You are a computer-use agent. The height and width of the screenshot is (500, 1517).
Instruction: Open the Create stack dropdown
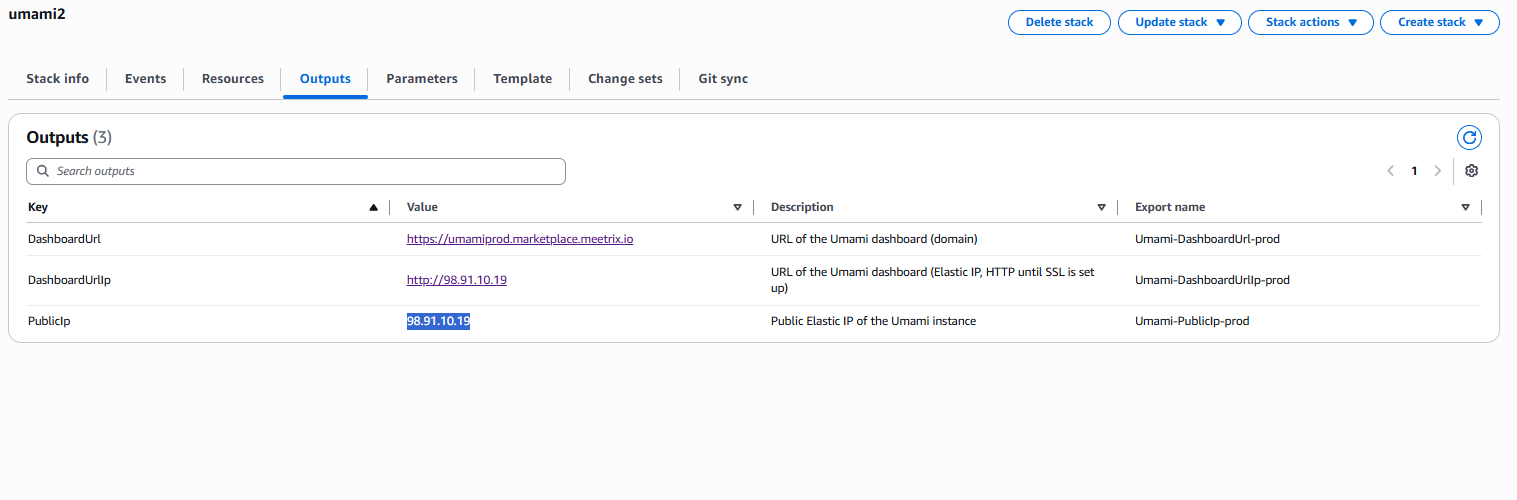pos(1440,22)
